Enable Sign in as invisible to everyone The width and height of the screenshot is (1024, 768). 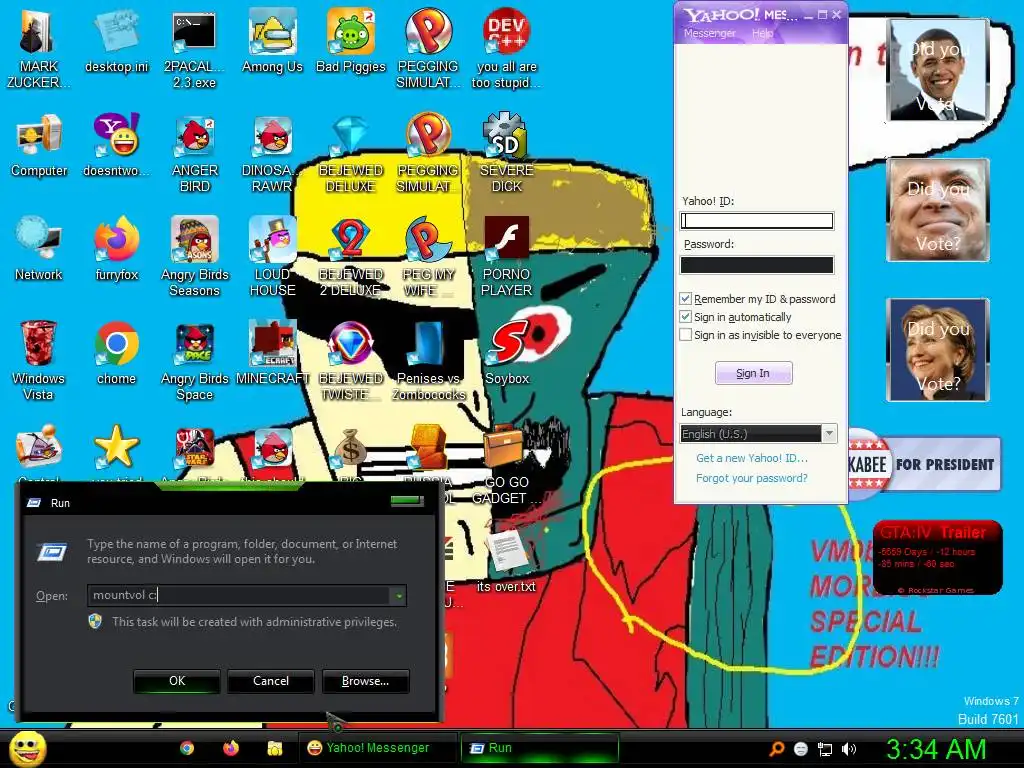685,334
